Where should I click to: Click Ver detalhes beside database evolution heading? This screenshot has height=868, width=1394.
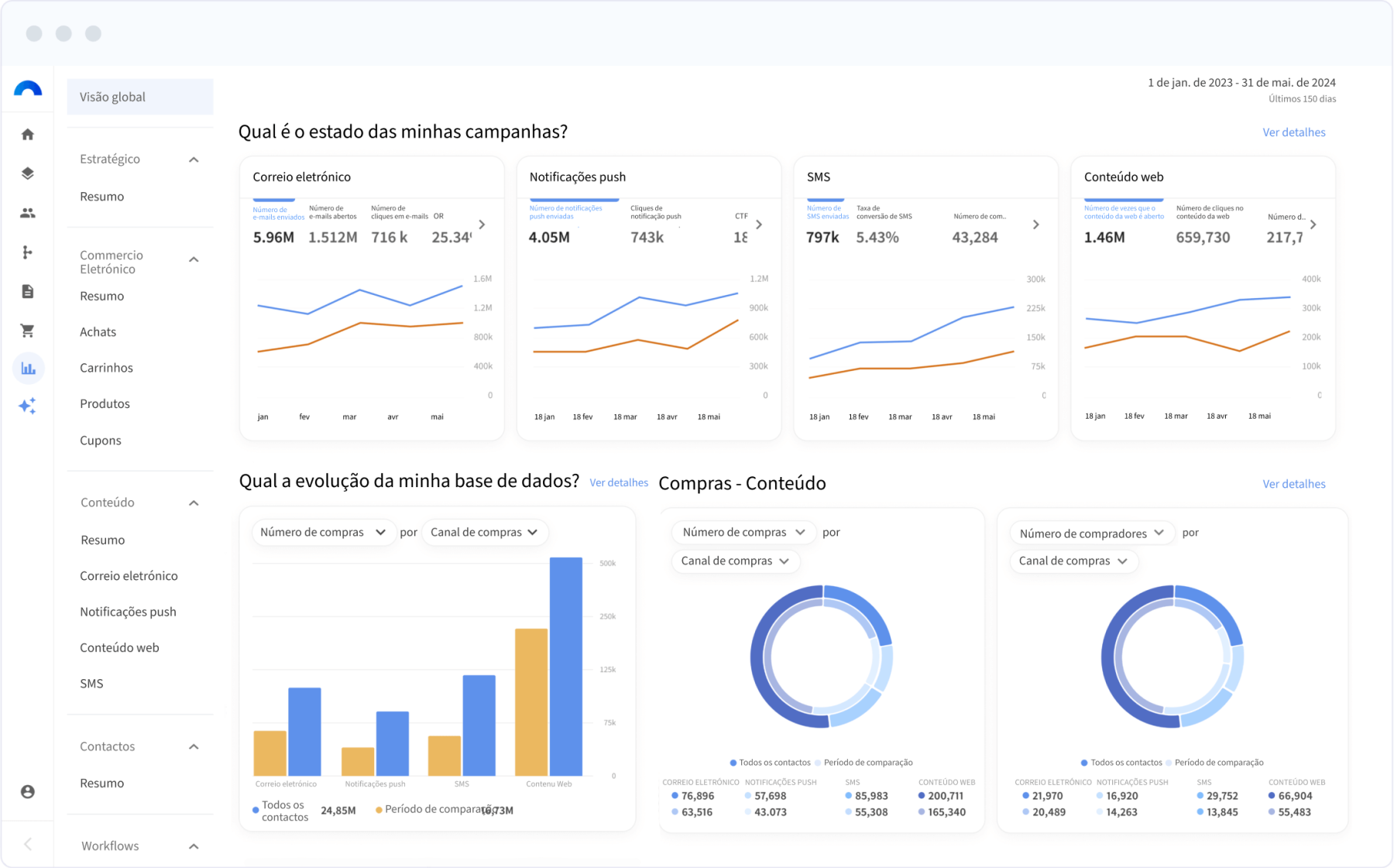coord(618,482)
